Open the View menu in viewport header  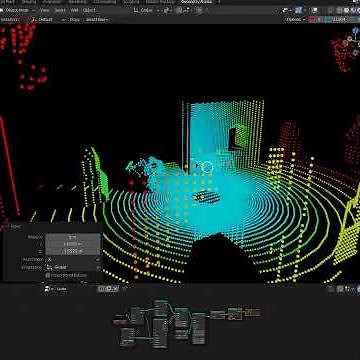pos(45,10)
